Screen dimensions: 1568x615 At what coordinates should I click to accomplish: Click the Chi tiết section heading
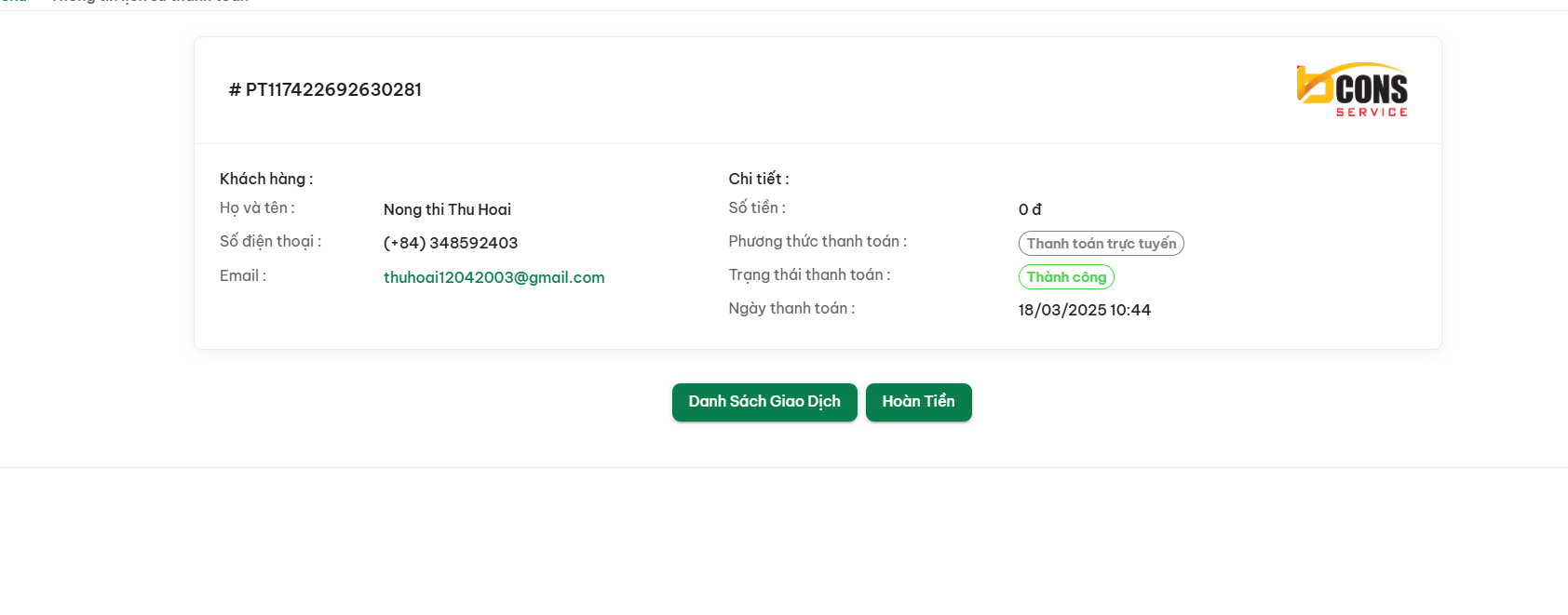coord(759,179)
